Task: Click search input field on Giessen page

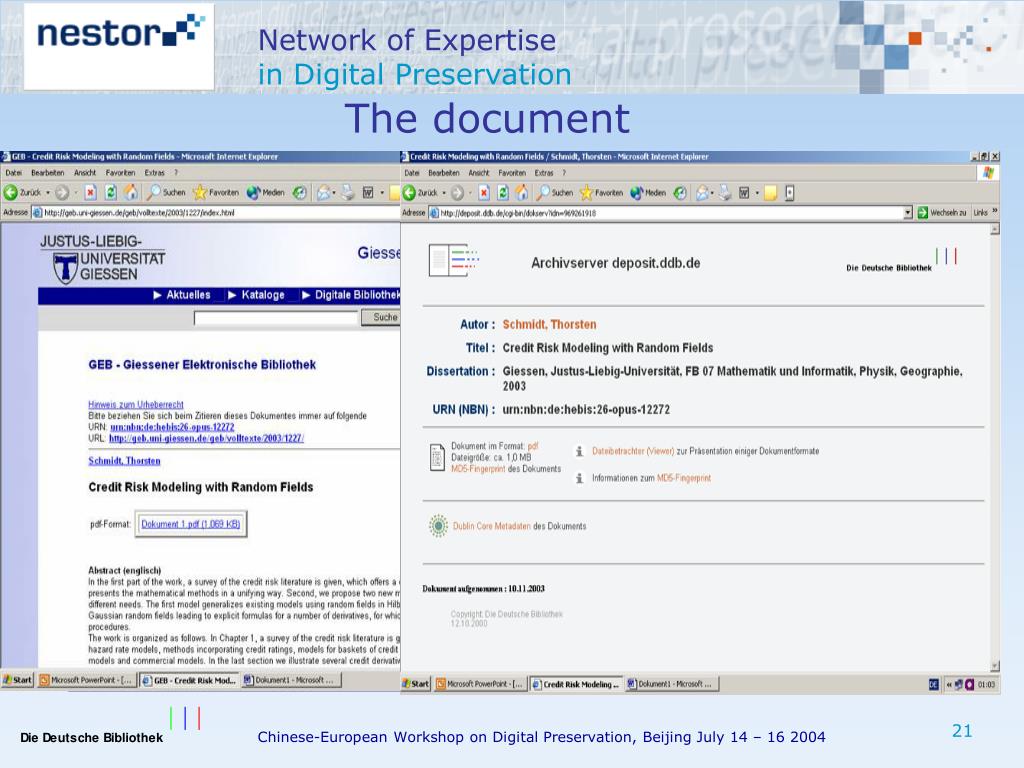Action: click(276, 318)
